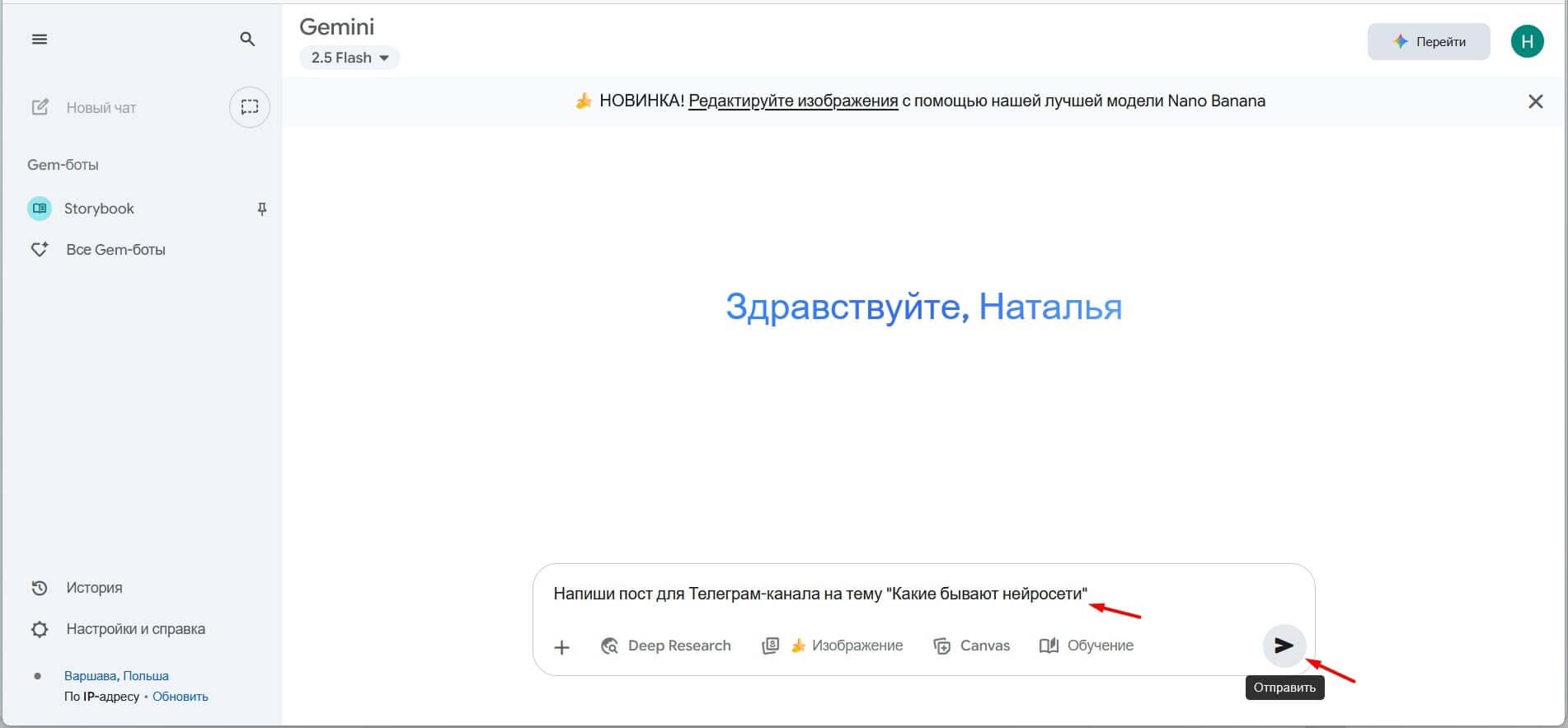Viewport: 1568px width, 728px height.
Task: Dismiss the Nano Banana banner
Action: [x=1535, y=101]
